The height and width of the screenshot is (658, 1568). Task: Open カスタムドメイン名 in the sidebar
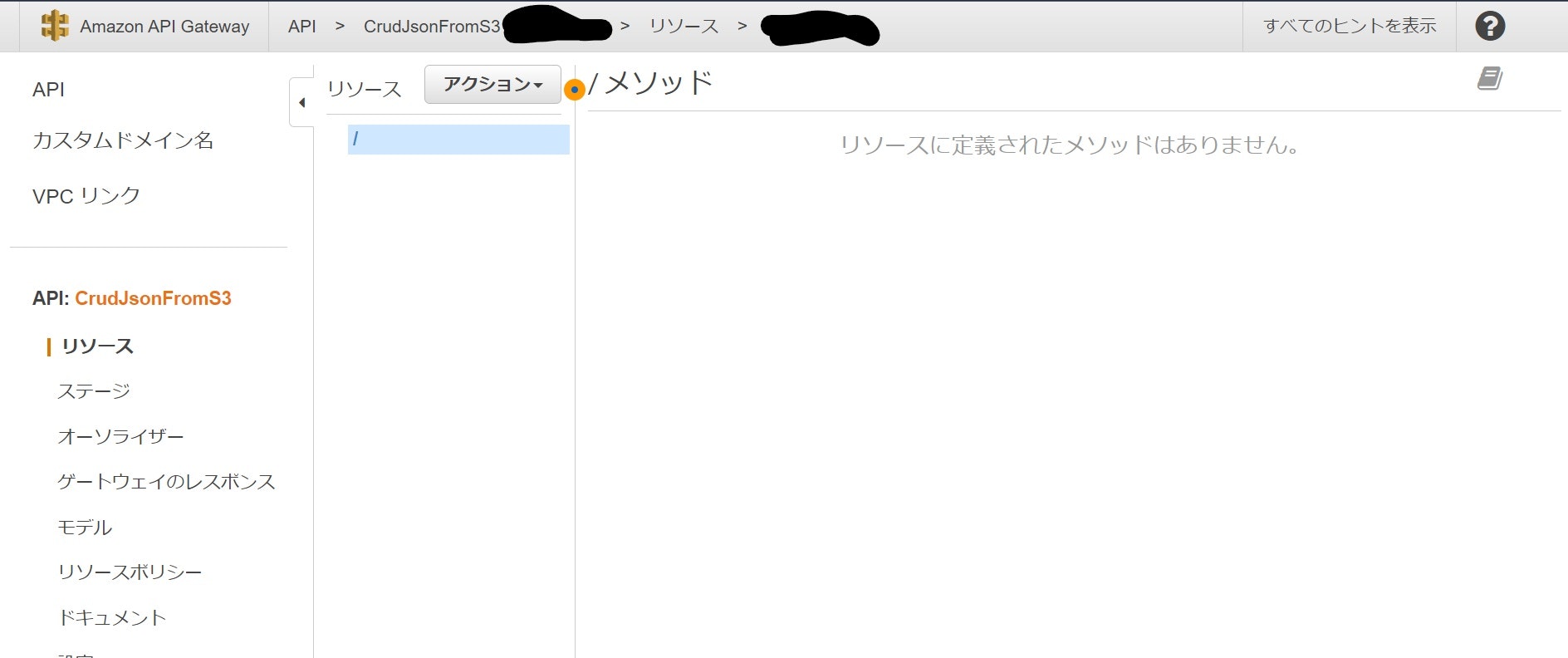123,140
